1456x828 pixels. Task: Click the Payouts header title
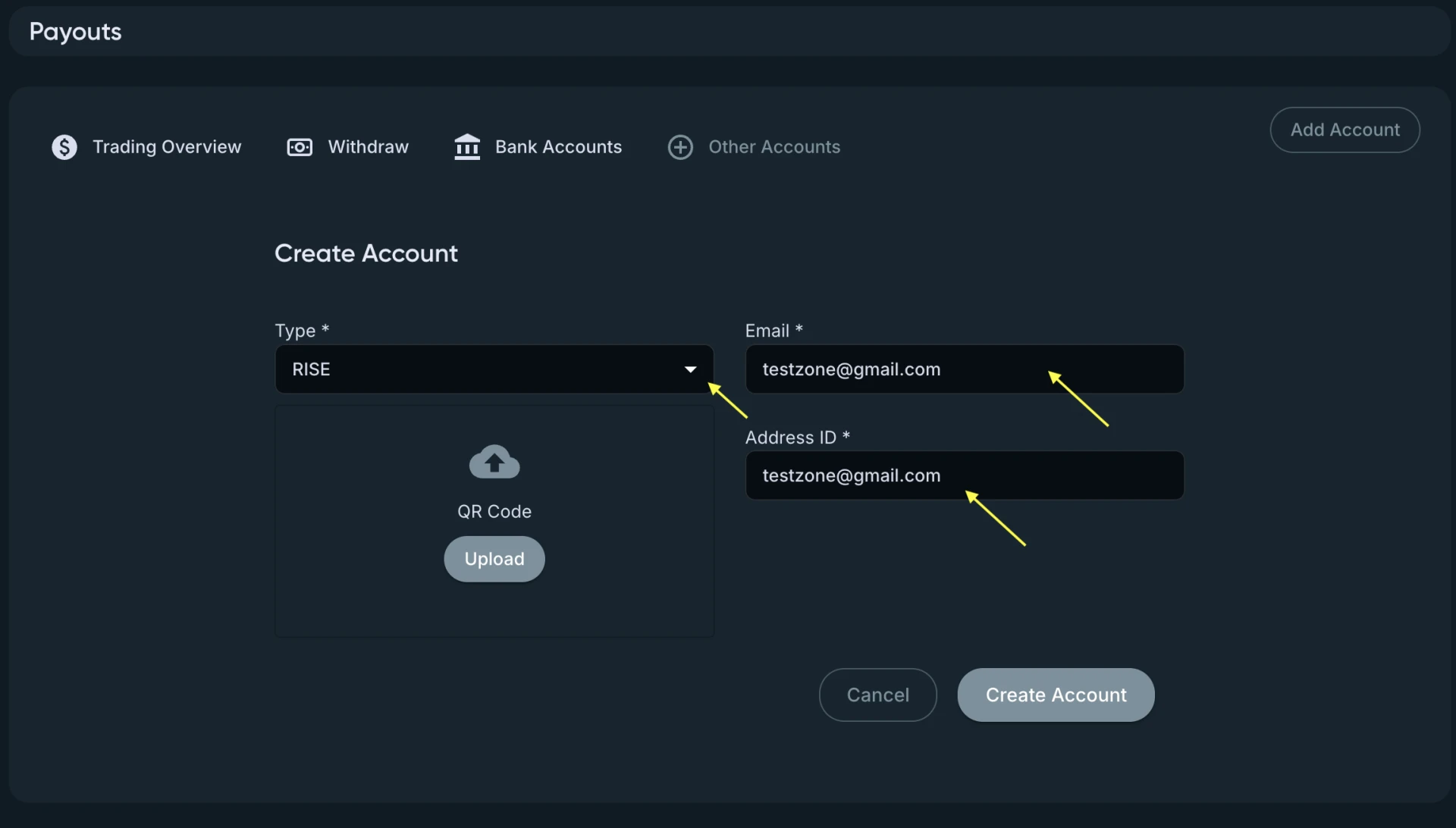pos(75,32)
